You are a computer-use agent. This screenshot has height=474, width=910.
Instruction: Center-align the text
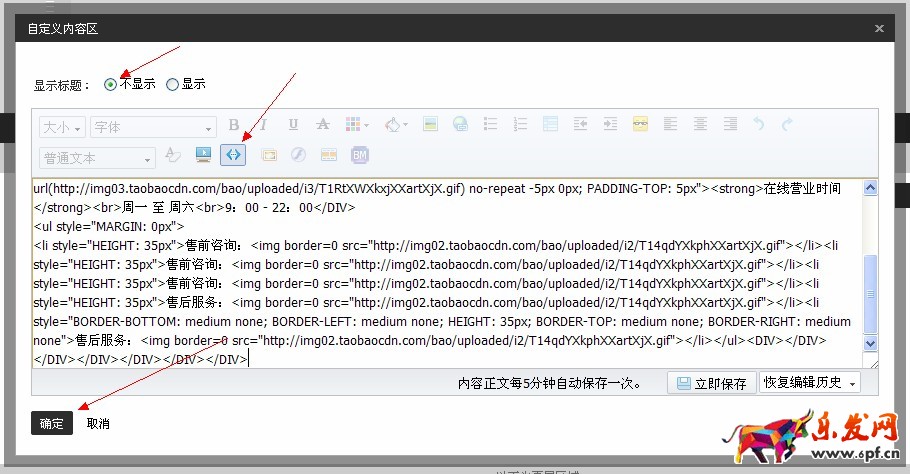[700, 125]
